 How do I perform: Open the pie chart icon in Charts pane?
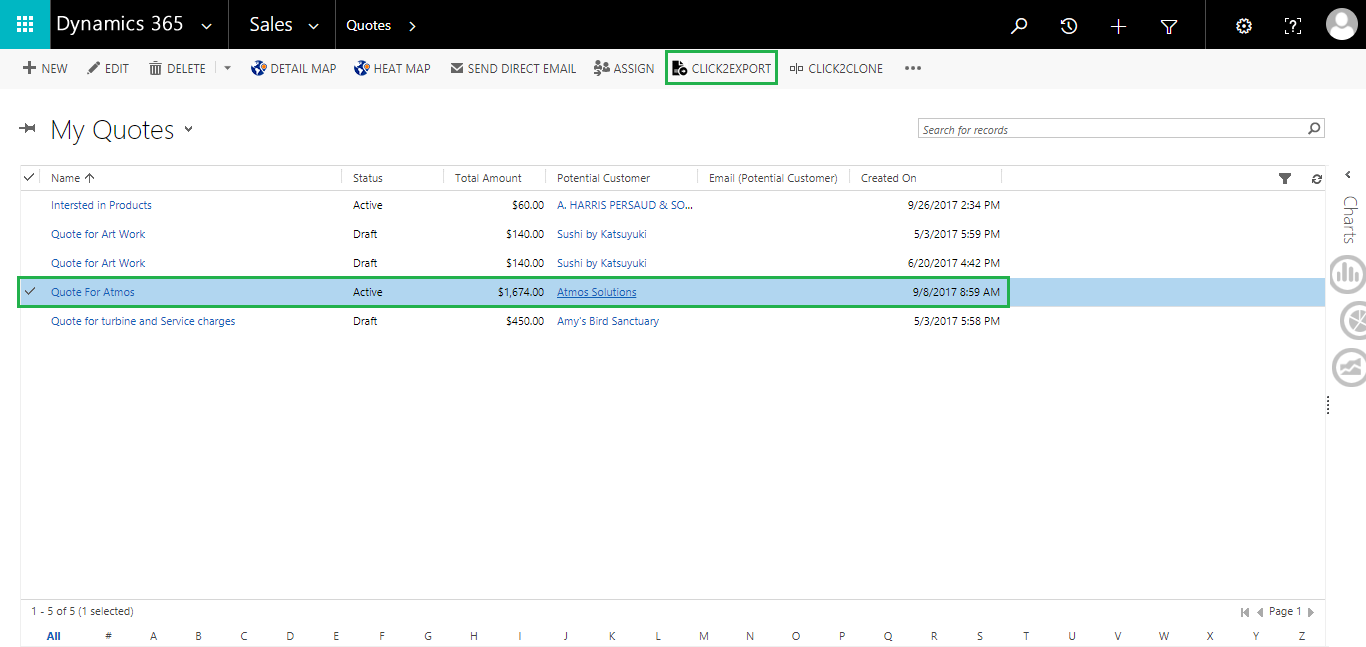pyautogui.click(x=1353, y=320)
